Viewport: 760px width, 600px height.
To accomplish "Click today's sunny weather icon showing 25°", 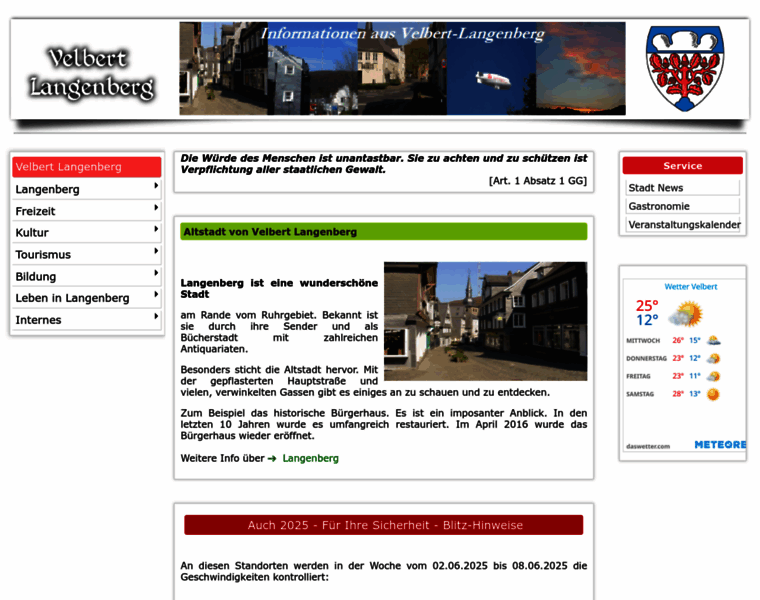I will [686, 313].
